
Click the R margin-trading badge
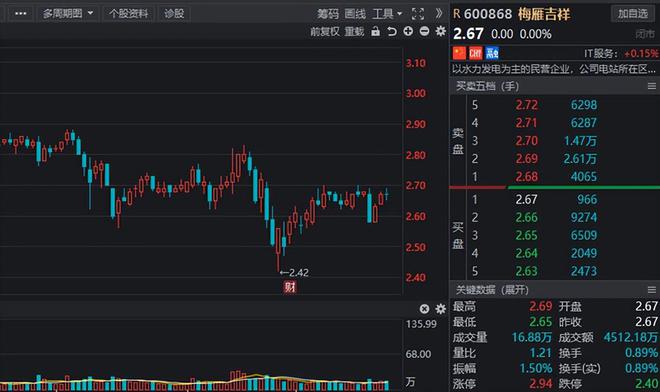click(x=457, y=14)
